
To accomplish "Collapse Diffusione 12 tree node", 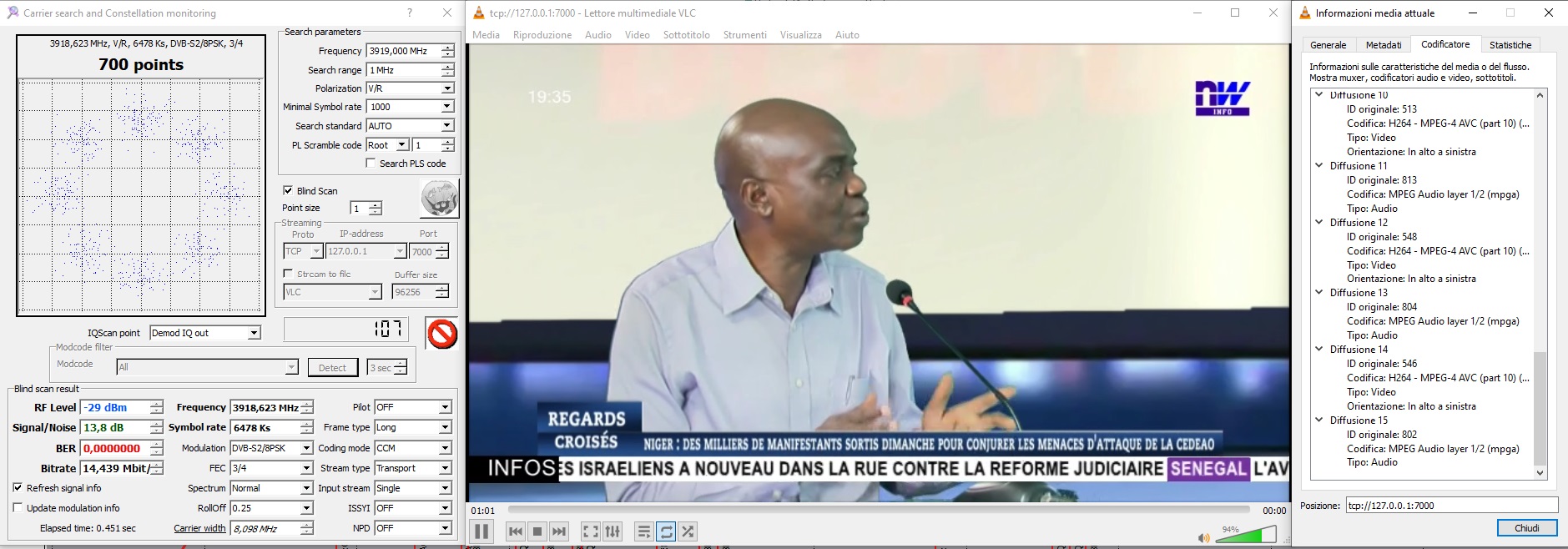I will (1319, 222).
